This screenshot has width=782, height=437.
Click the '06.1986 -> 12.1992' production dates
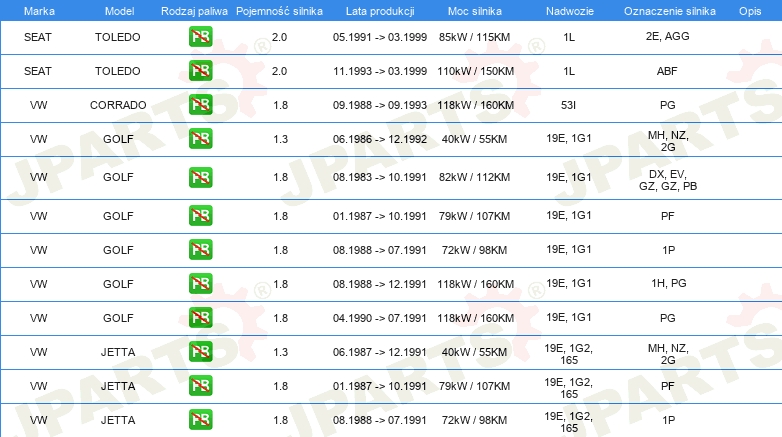click(x=380, y=139)
